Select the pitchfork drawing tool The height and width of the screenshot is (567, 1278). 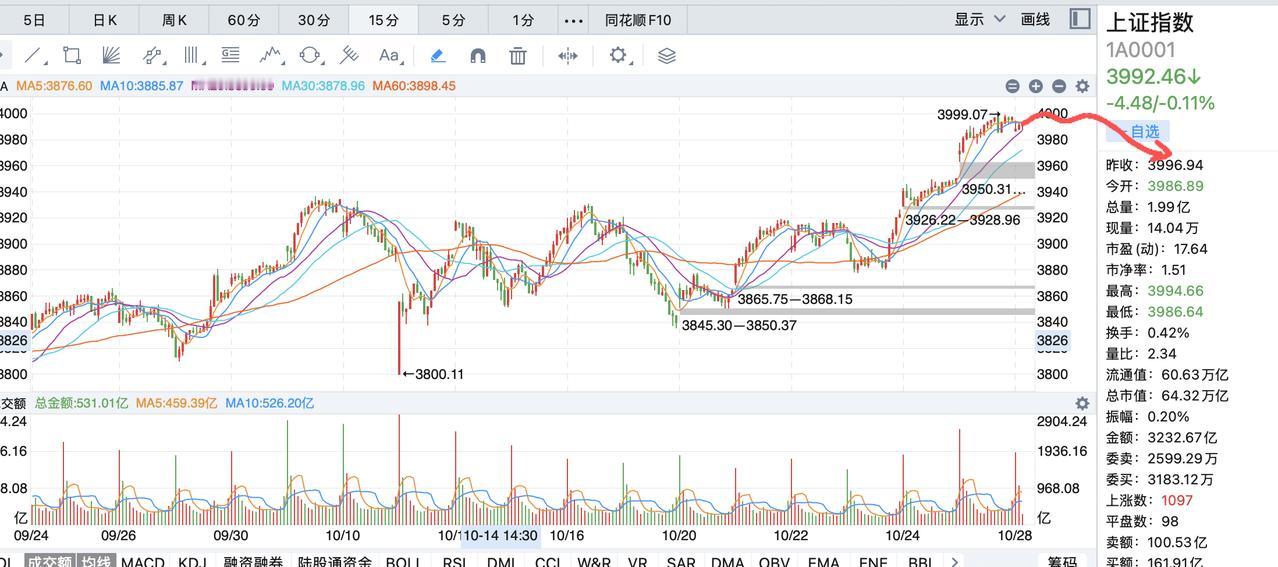[x=349, y=55]
